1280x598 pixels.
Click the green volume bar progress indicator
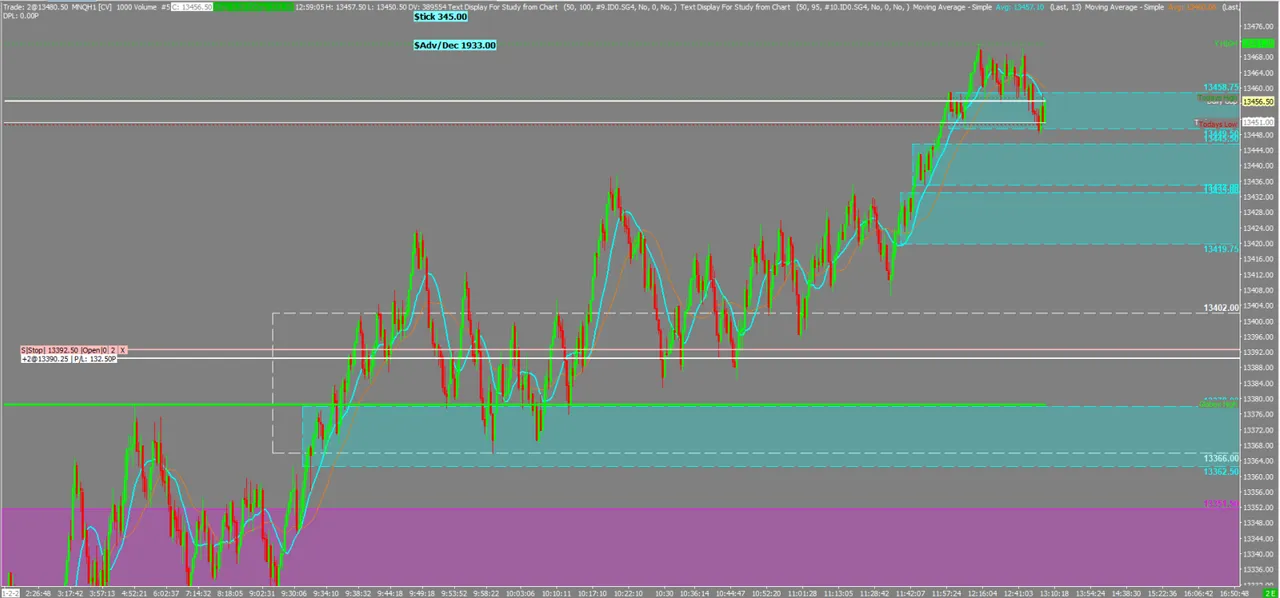[254, 7]
